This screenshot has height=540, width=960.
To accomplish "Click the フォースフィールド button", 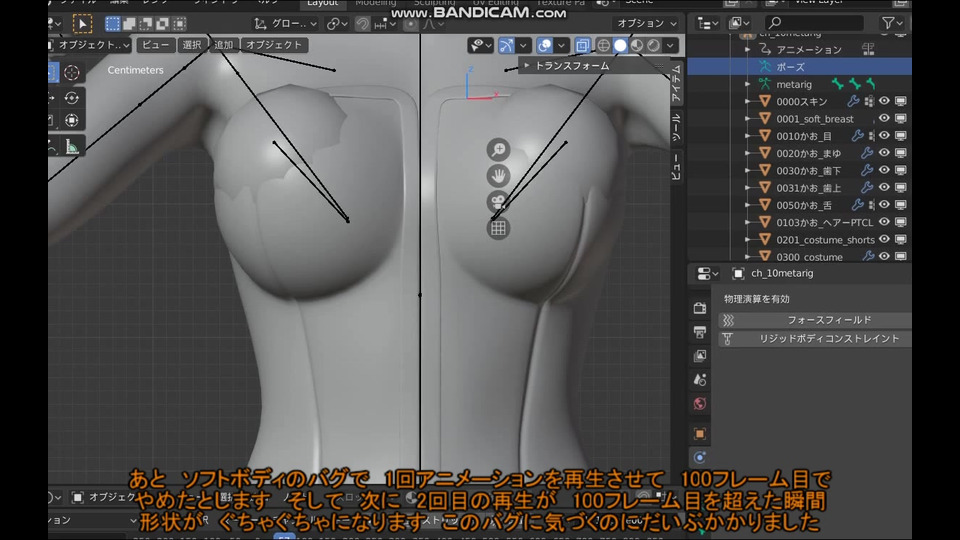I will coord(829,320).
